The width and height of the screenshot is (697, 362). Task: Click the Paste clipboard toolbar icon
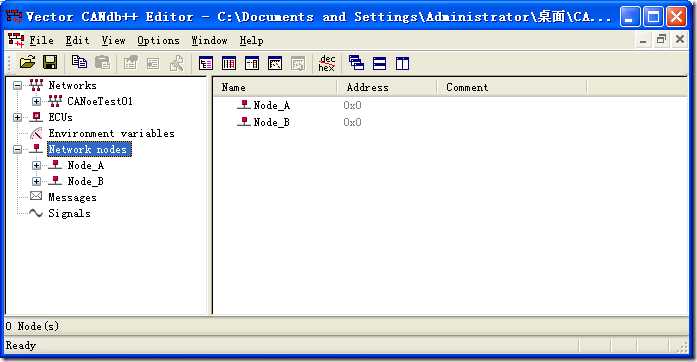pyautogui.click(x=102, y=63)
